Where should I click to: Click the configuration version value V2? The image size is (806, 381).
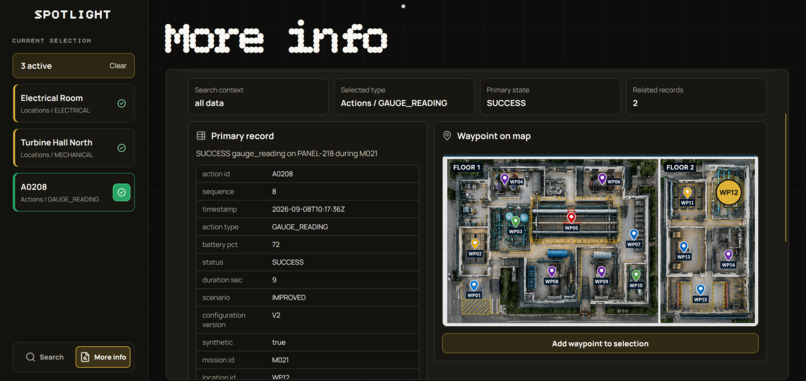276,315
